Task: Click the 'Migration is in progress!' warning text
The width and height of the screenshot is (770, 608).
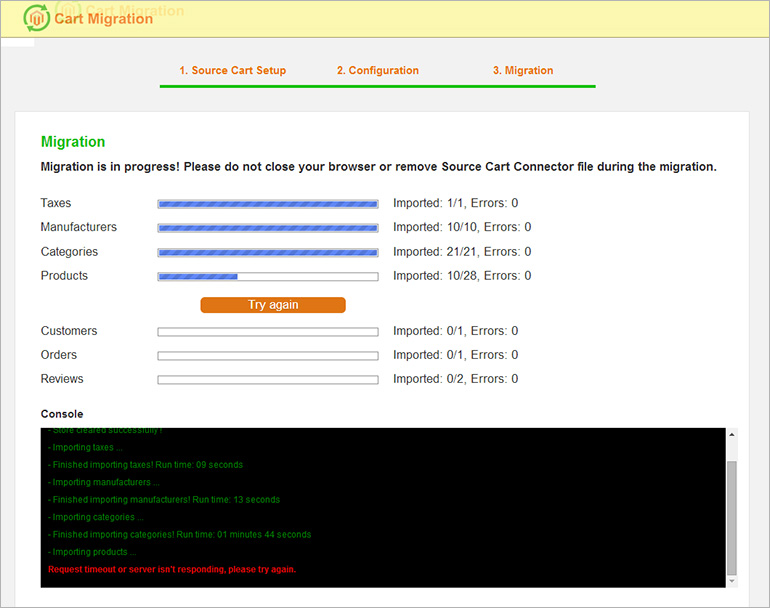Action: [x=378, y=167]
